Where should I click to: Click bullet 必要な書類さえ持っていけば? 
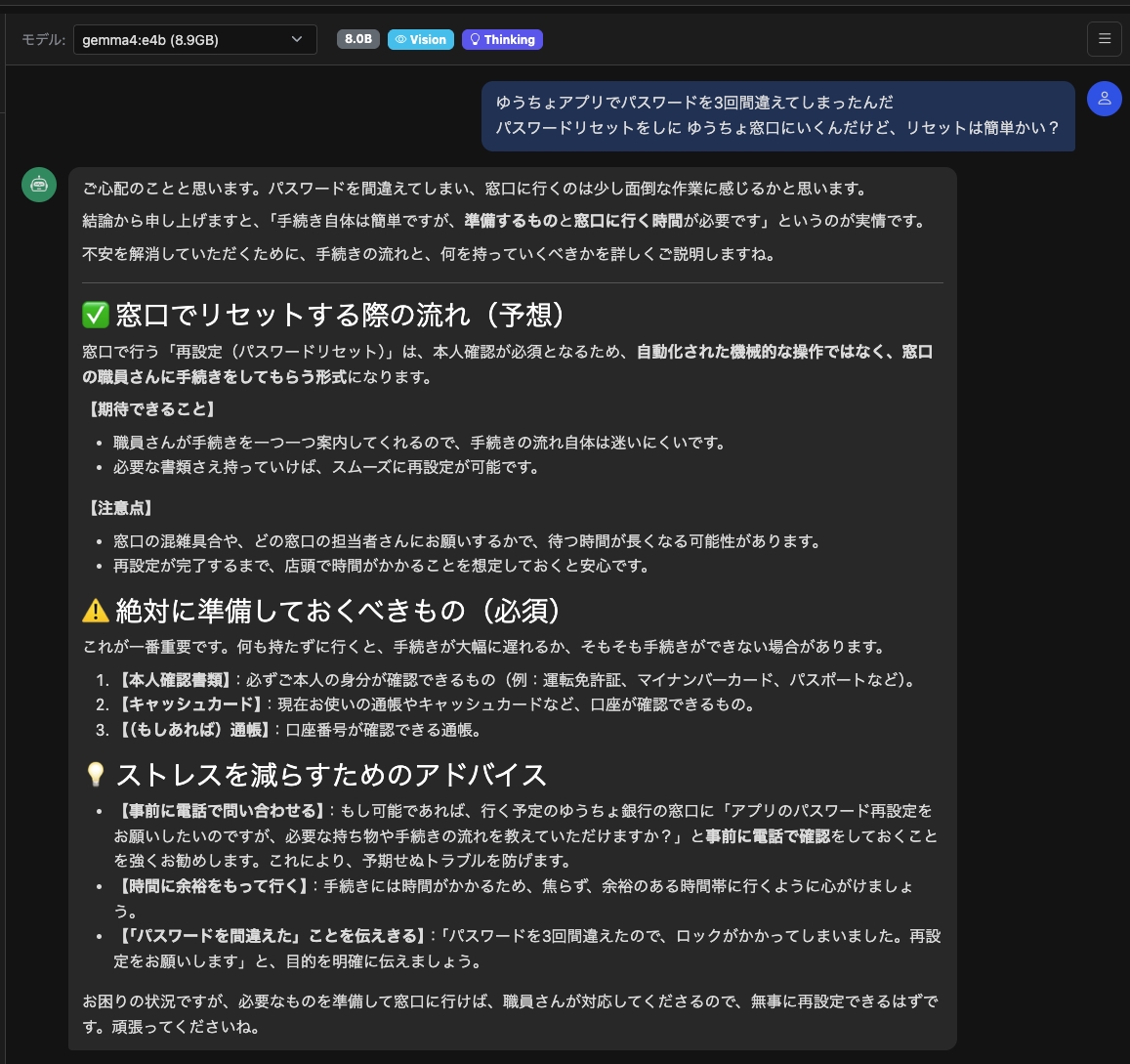pos(327,467)
